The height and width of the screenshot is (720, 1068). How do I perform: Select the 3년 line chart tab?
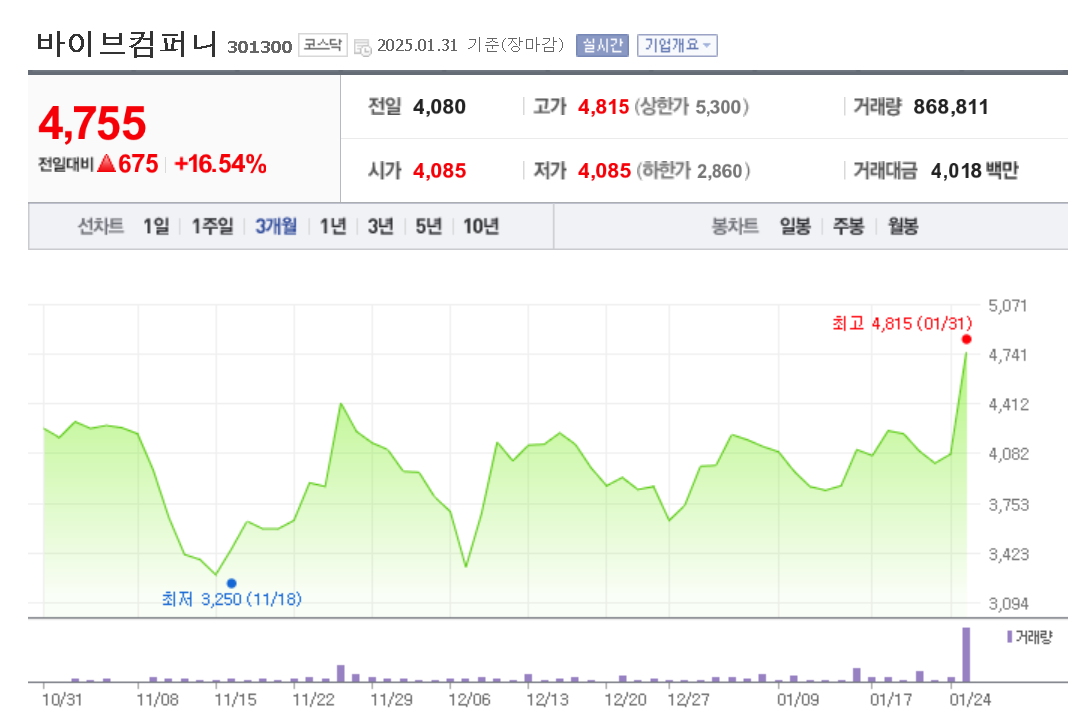pyautogui.click(x=381, y=226)
